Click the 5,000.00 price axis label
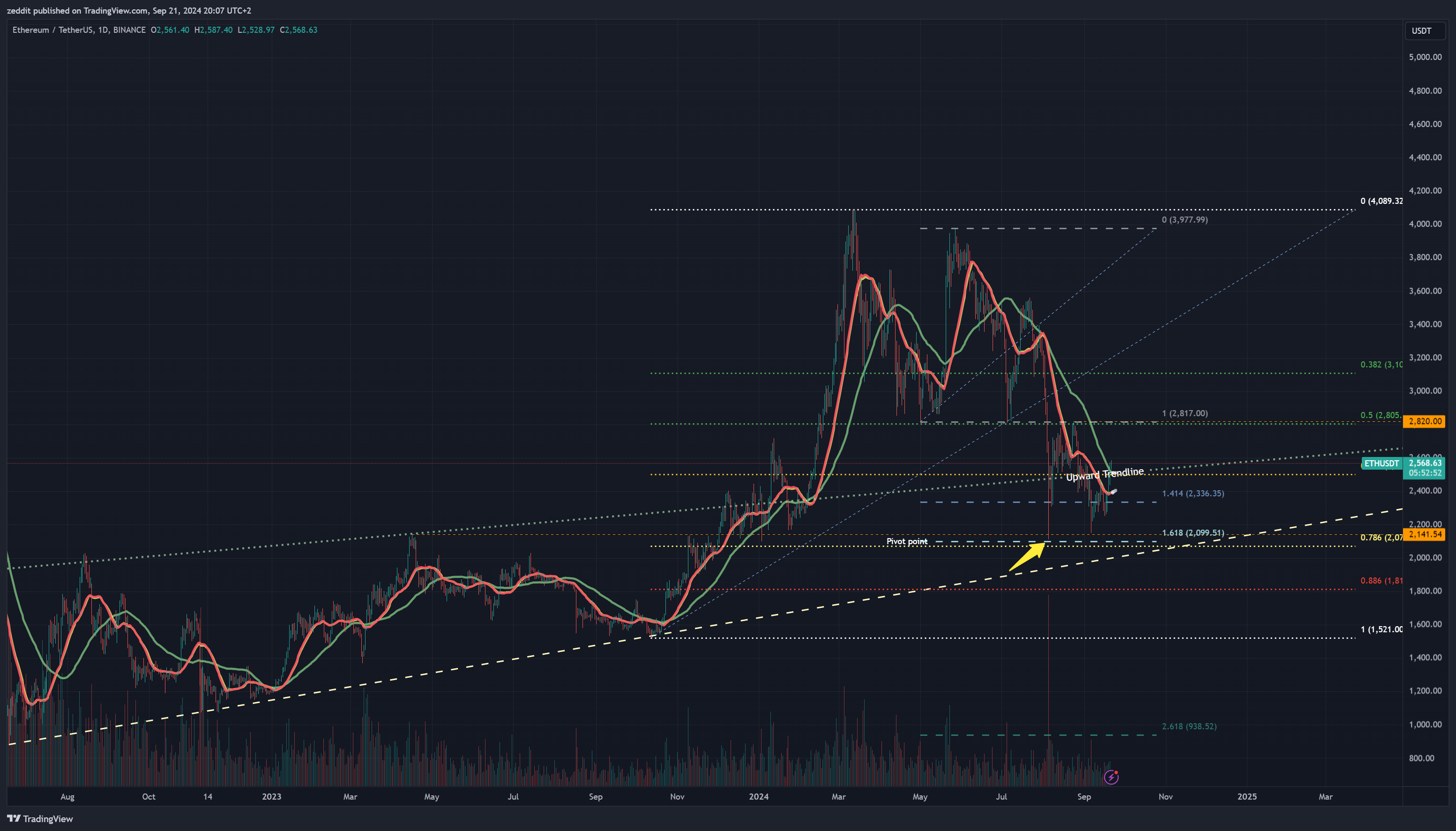The image size is (1456, 831). click(x=1425, y=57)
